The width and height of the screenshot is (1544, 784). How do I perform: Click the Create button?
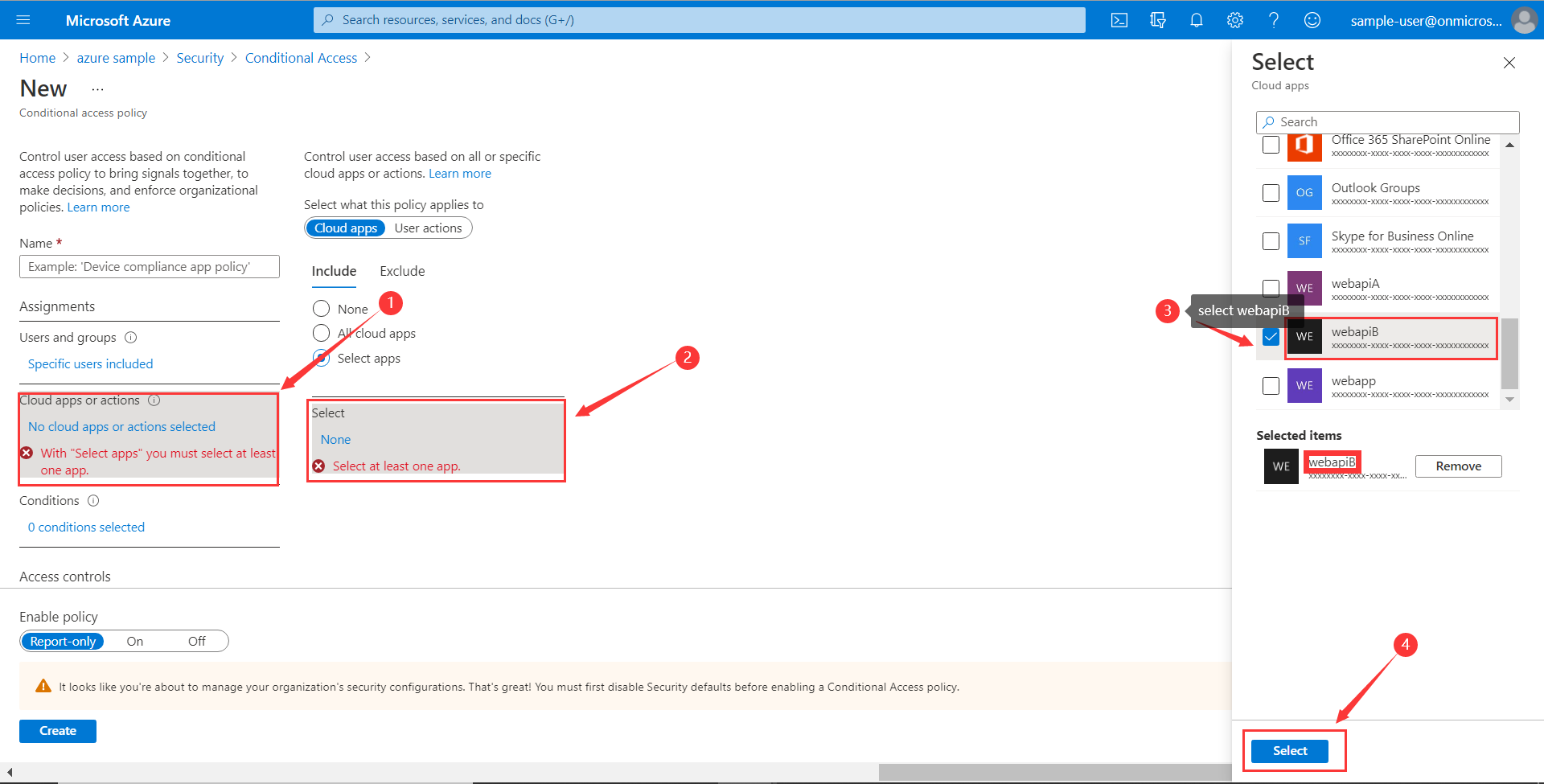[58, 731]
